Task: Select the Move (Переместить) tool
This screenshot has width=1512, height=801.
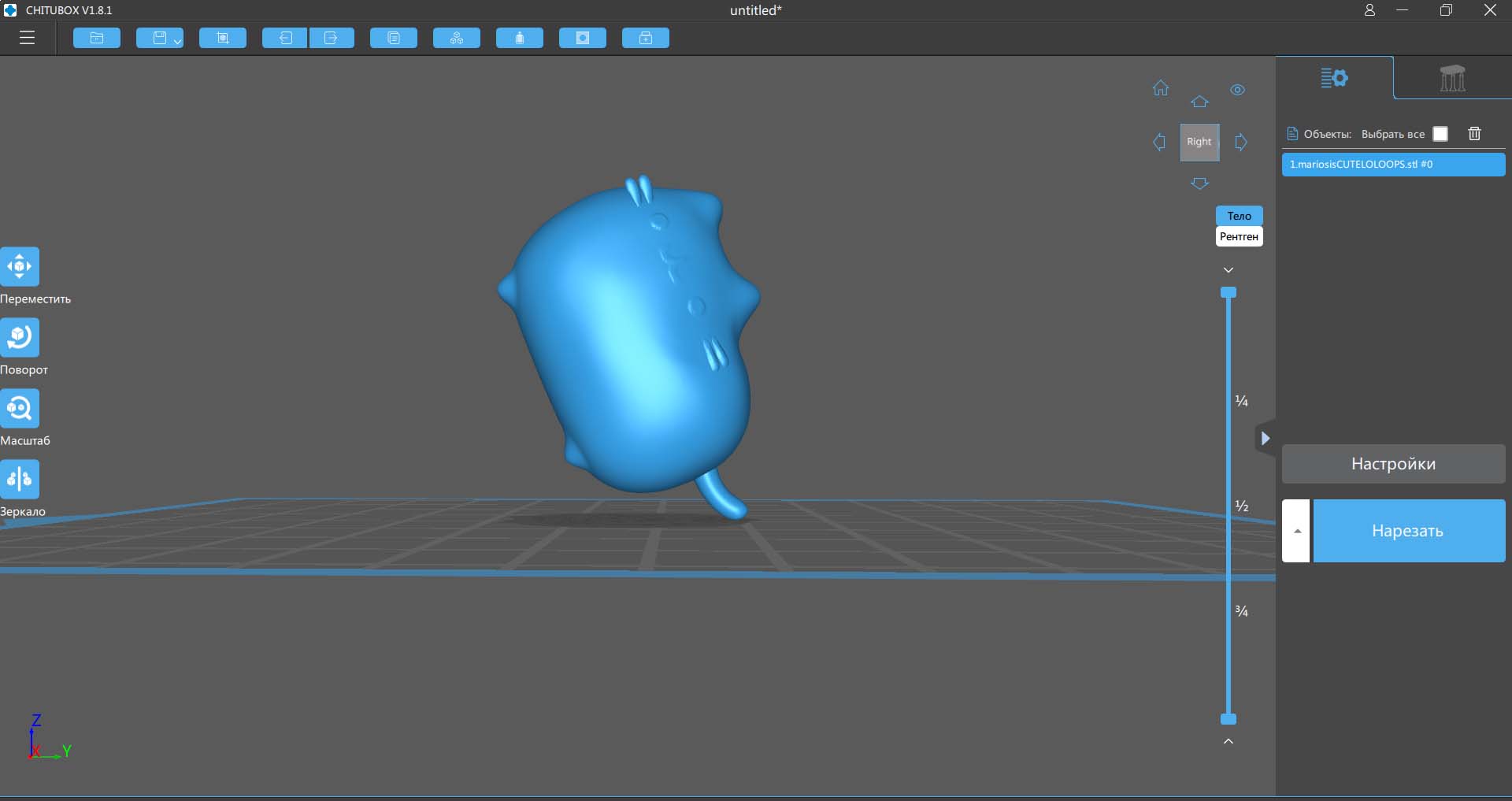Action: point(20,266)
